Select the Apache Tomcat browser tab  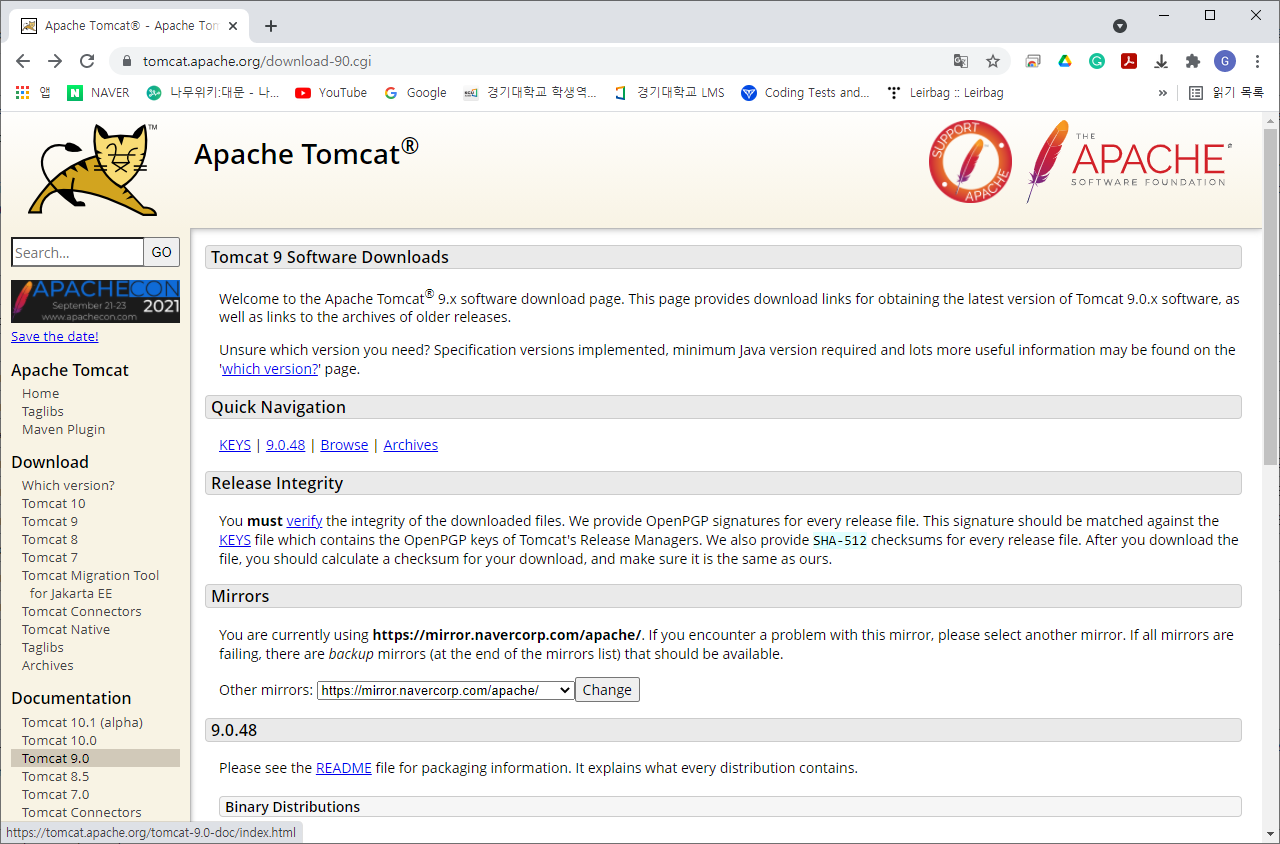(x=130, y=26)
